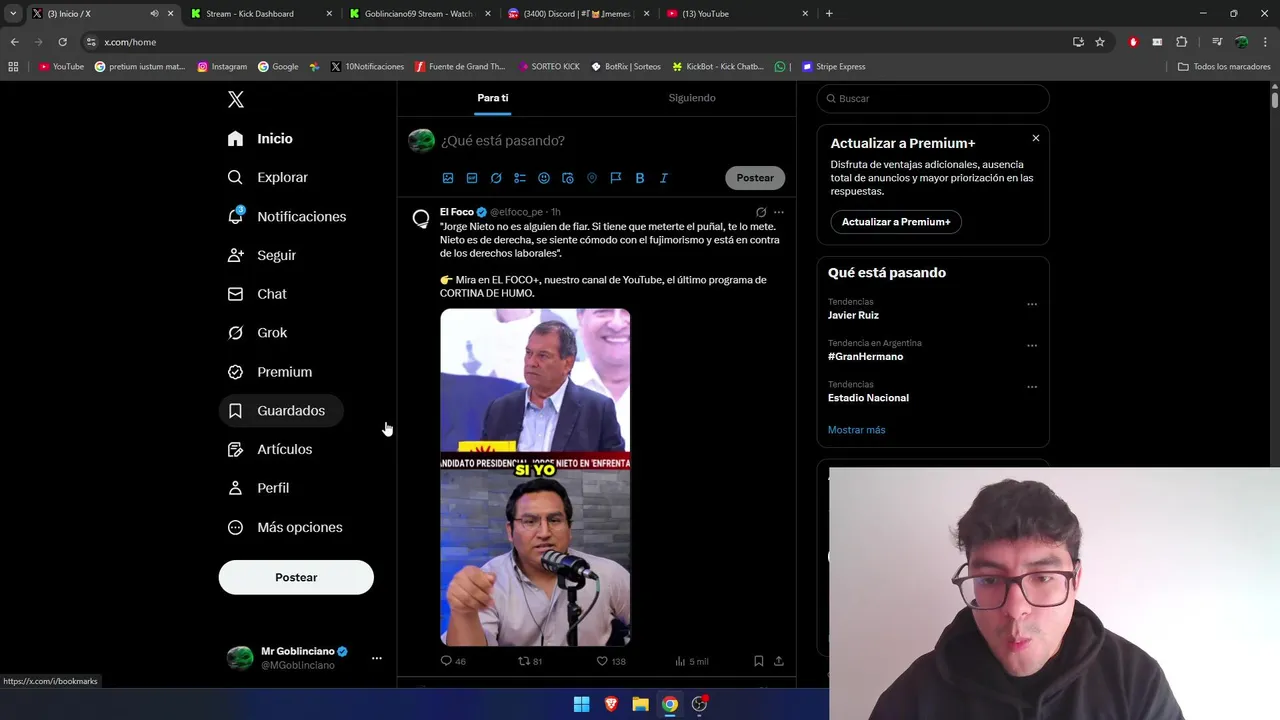Viewport: 1280px width, 720px height.
Task: Open the tab search dropdown arrow
Action: (13, 14)
